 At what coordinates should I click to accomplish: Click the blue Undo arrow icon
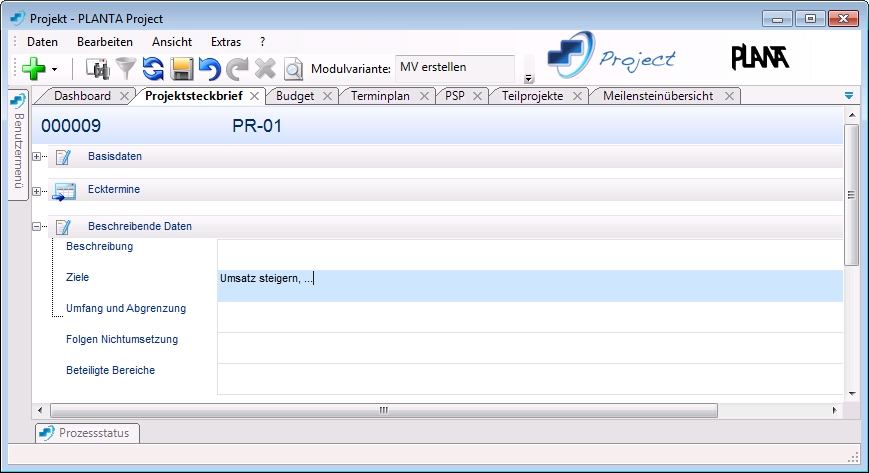coord(209,69)
